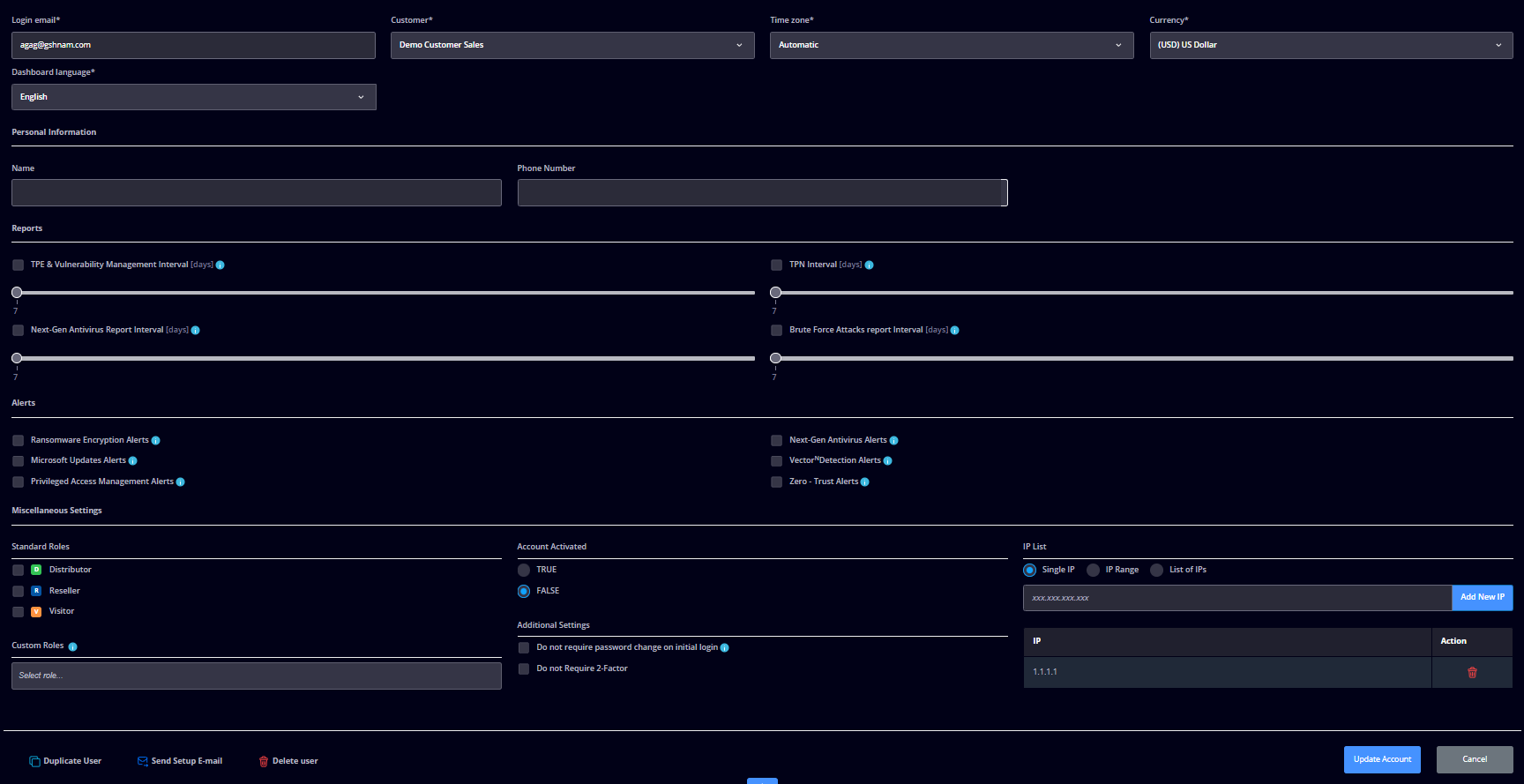Enable TPN Interval checkbox
This screenshot has height=784, width=1524.
tap(776, 265)
